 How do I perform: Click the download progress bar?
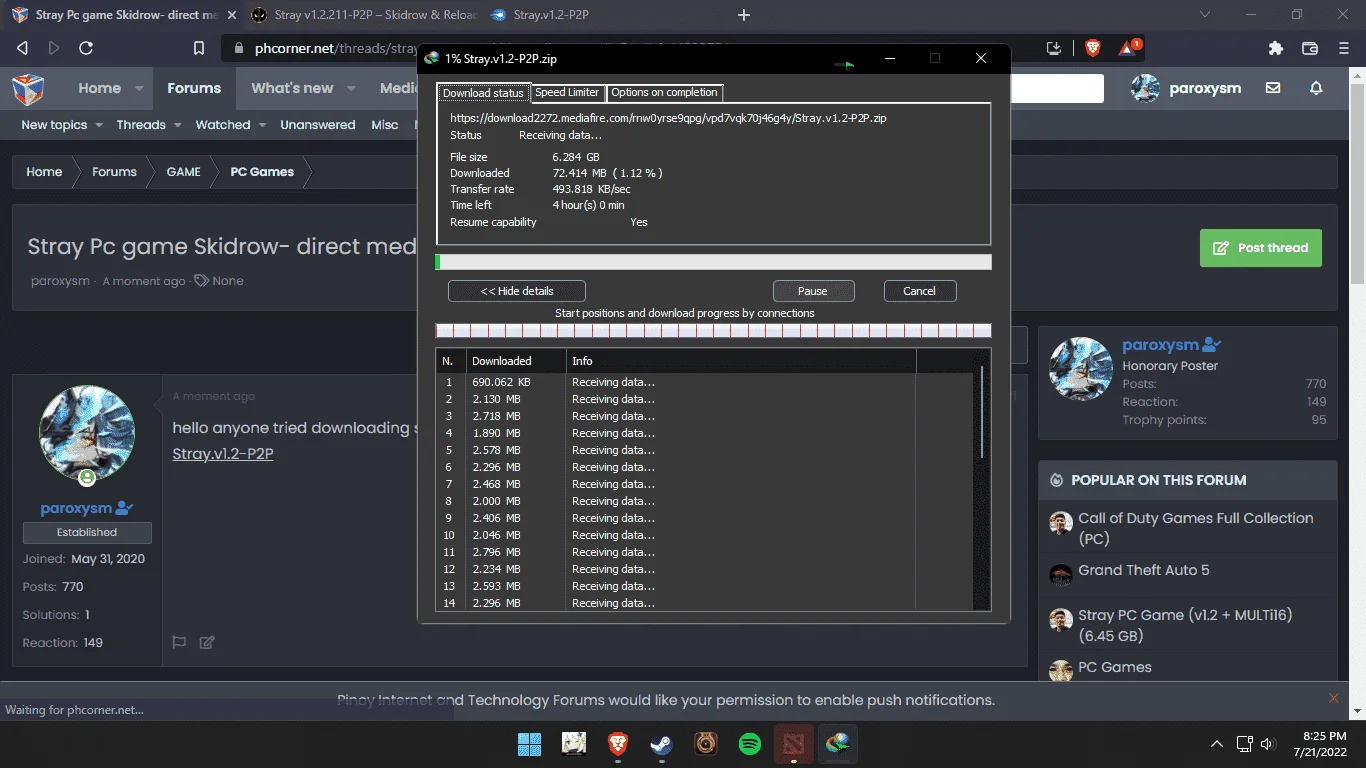tap(714, 262)
